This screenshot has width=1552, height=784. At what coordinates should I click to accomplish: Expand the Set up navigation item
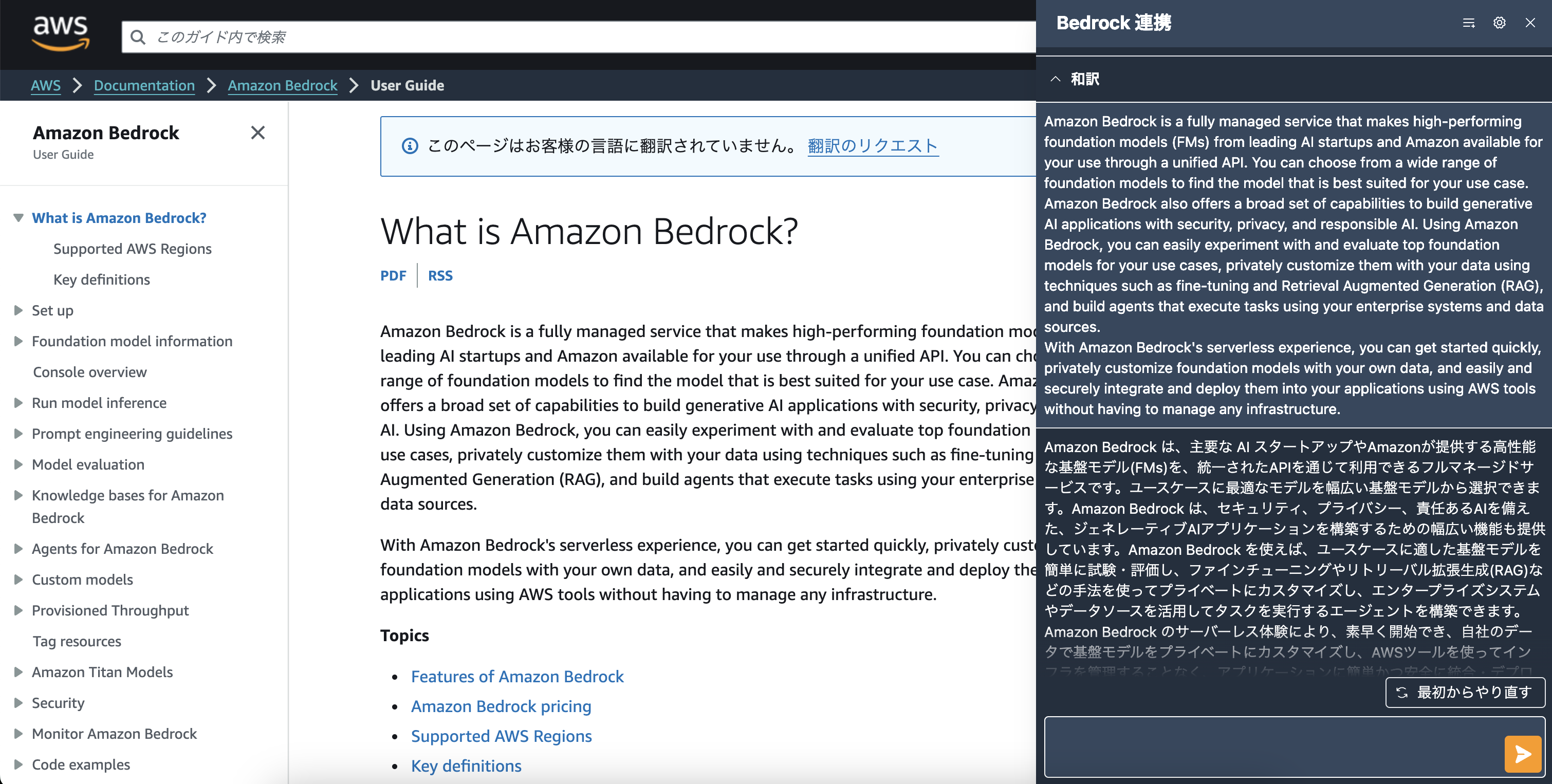18,310
